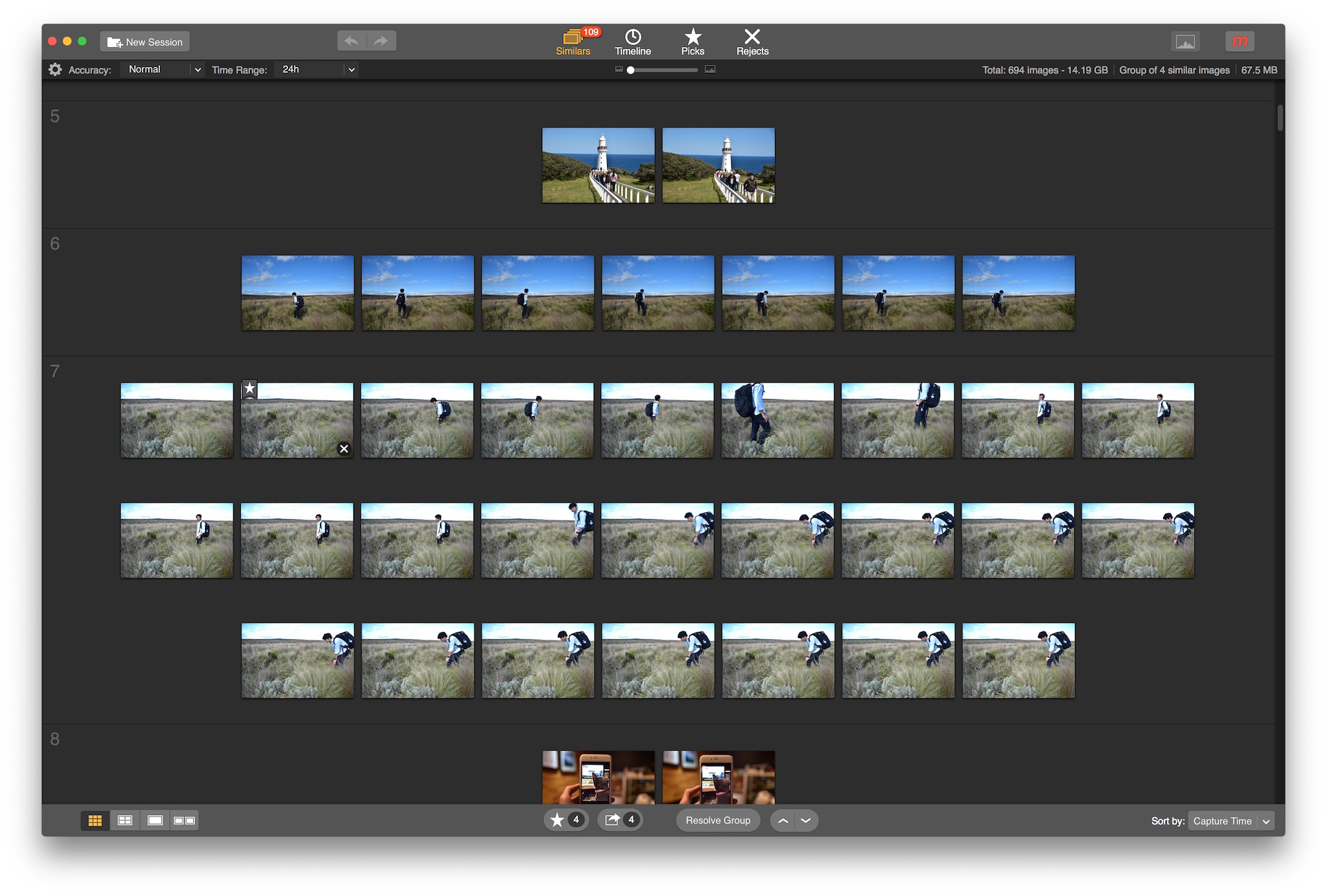
Task: View the Rejects collection
Action: click(752, 41)
